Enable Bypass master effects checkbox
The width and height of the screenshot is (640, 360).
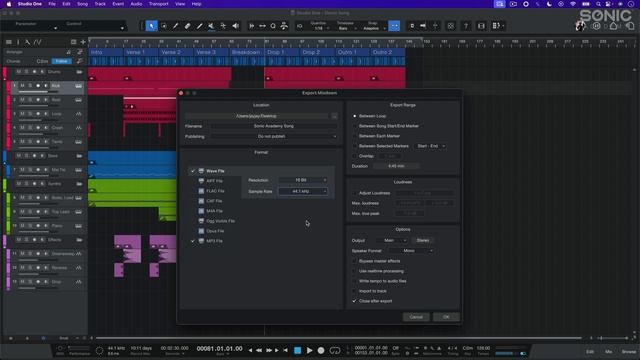[x=354, y=261]
